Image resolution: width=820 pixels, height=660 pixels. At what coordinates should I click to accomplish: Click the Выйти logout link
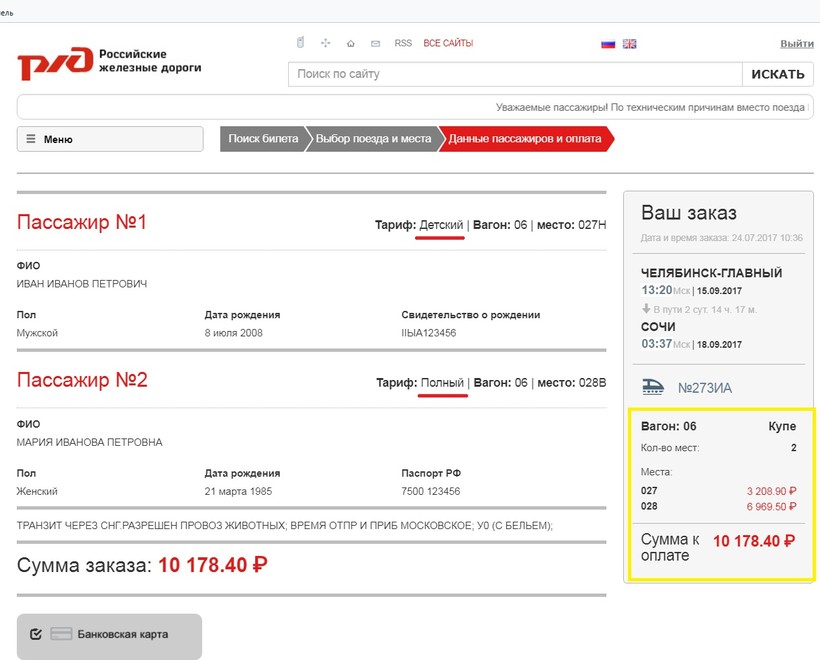796,44
